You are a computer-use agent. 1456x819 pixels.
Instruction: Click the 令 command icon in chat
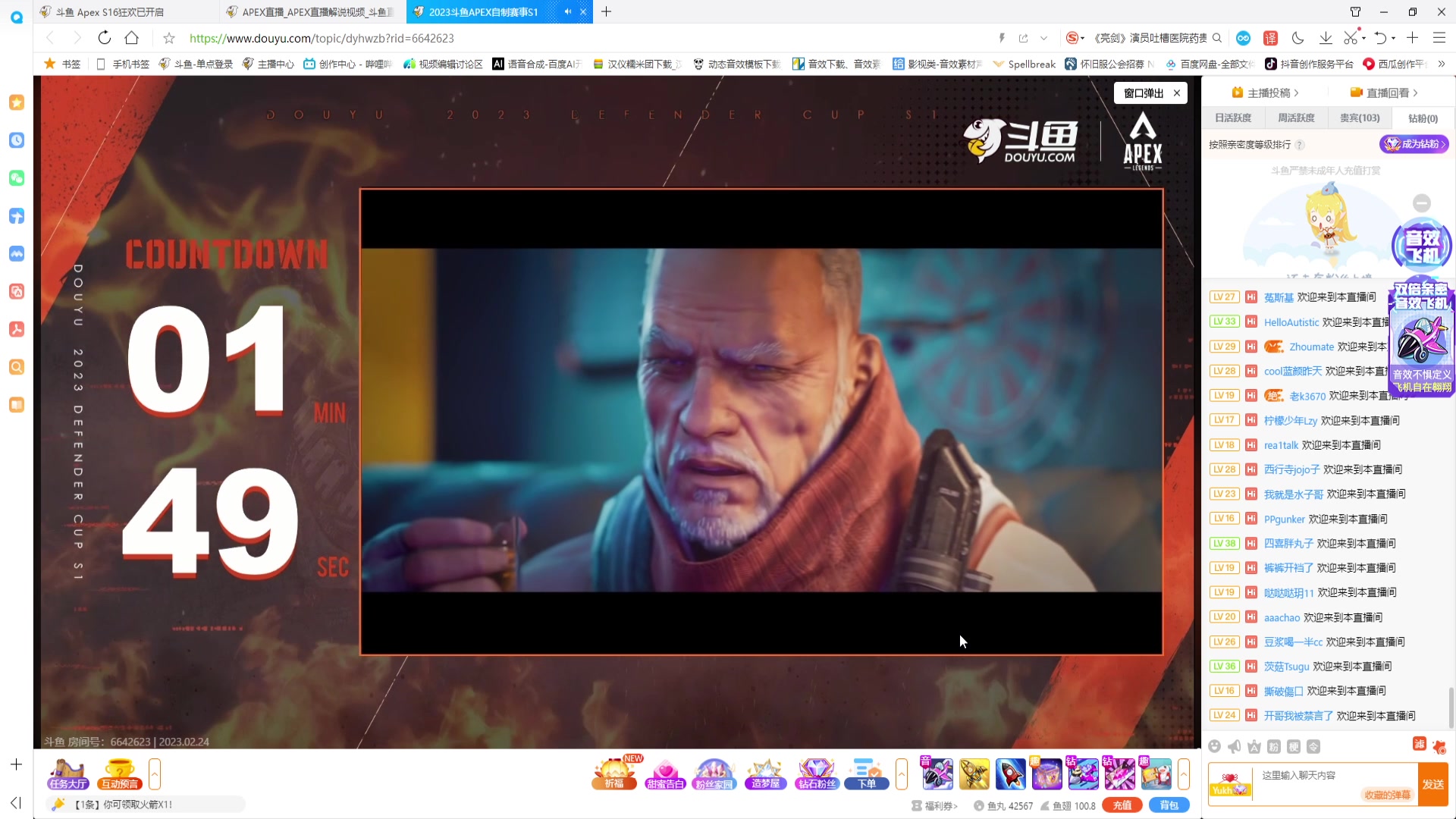click(x=1313, y=747)
